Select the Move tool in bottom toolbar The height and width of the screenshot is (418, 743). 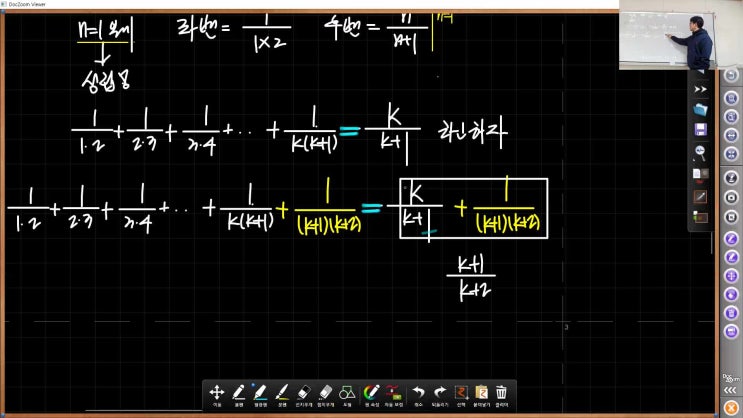[x=216, y=392]
